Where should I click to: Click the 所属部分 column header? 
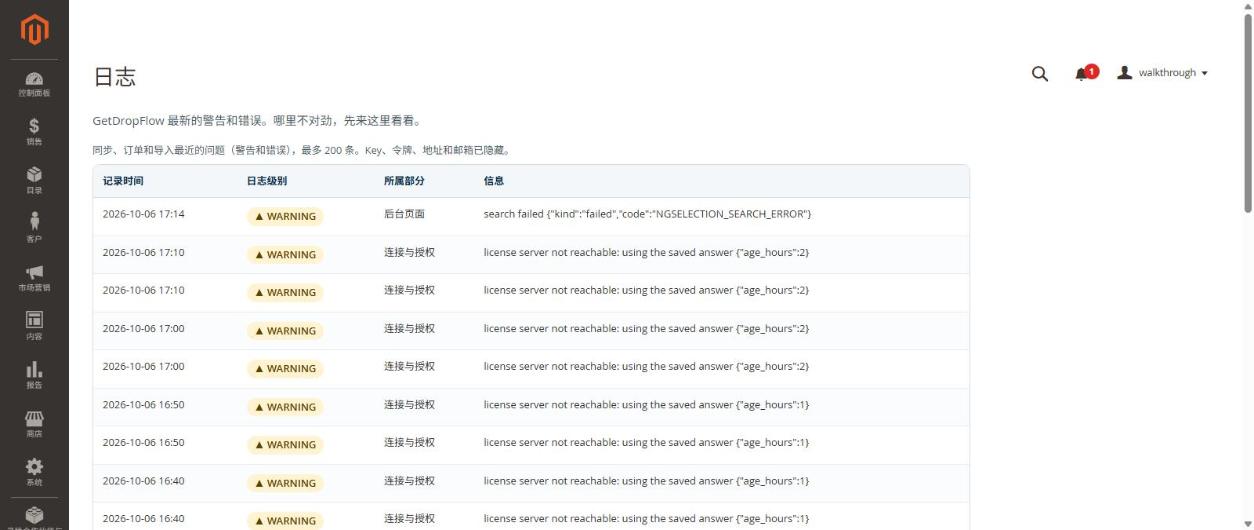click(404, 181)
